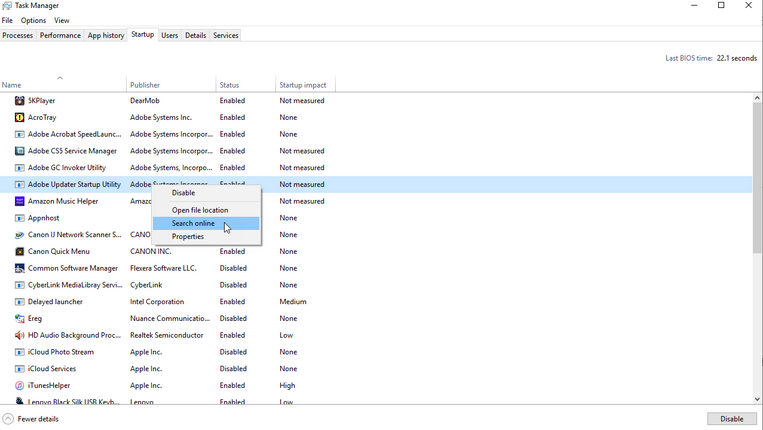Click the Common Software Manager icon
This screenshot has height=430, width=763.
click(x=19, y=268)
